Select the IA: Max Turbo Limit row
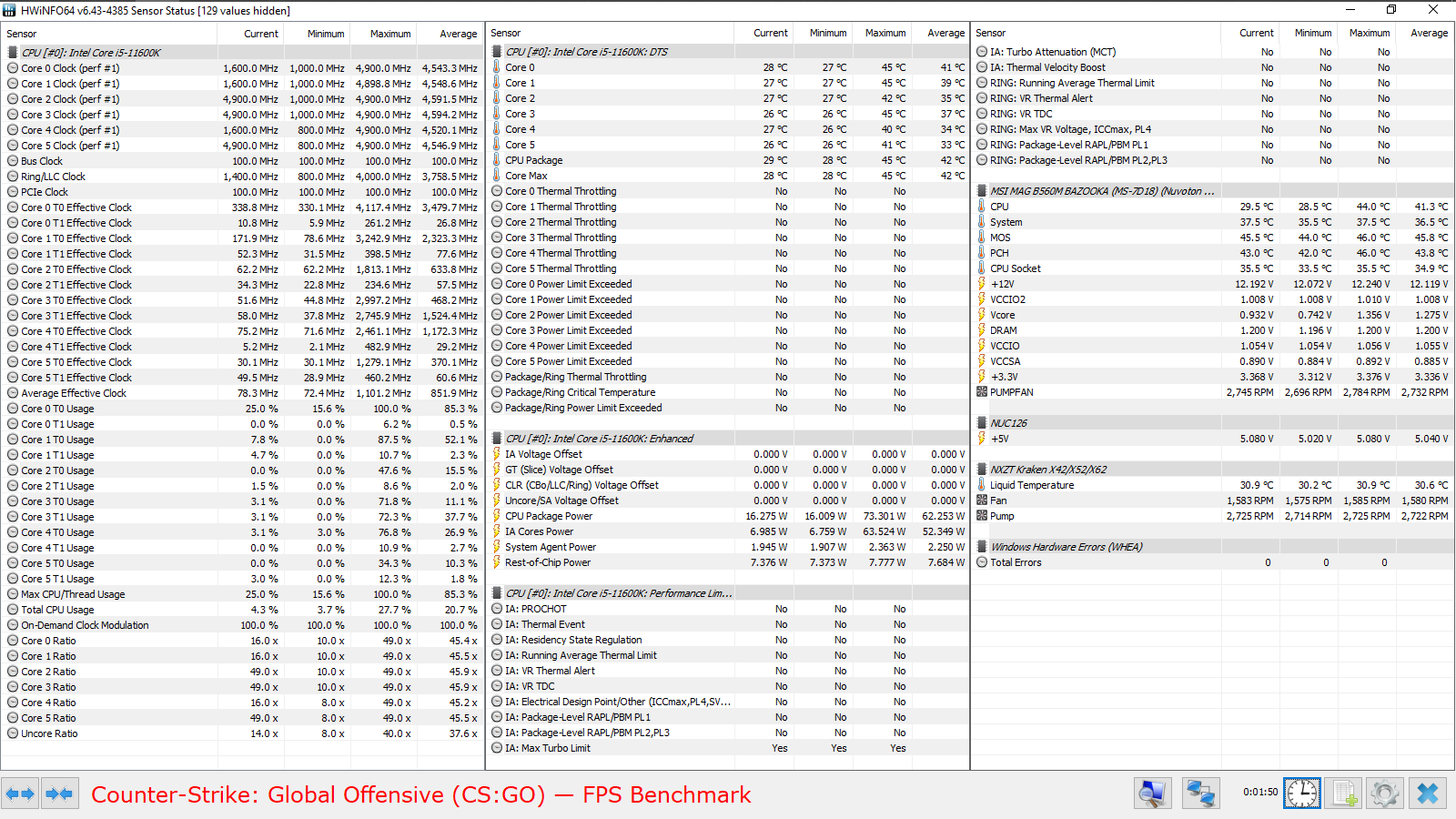Image resolution: width=1456 pixels, height=819 pixels. click(x=728, y=748)
